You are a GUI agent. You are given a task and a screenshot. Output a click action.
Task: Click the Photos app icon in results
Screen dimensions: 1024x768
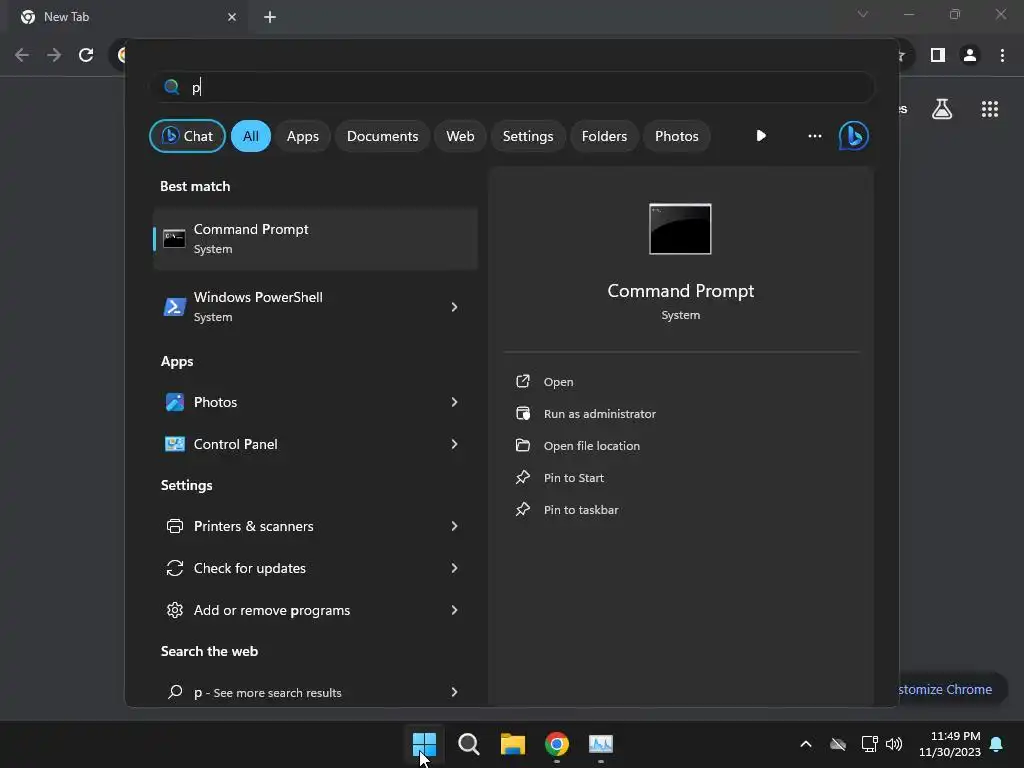coord(174,402)
